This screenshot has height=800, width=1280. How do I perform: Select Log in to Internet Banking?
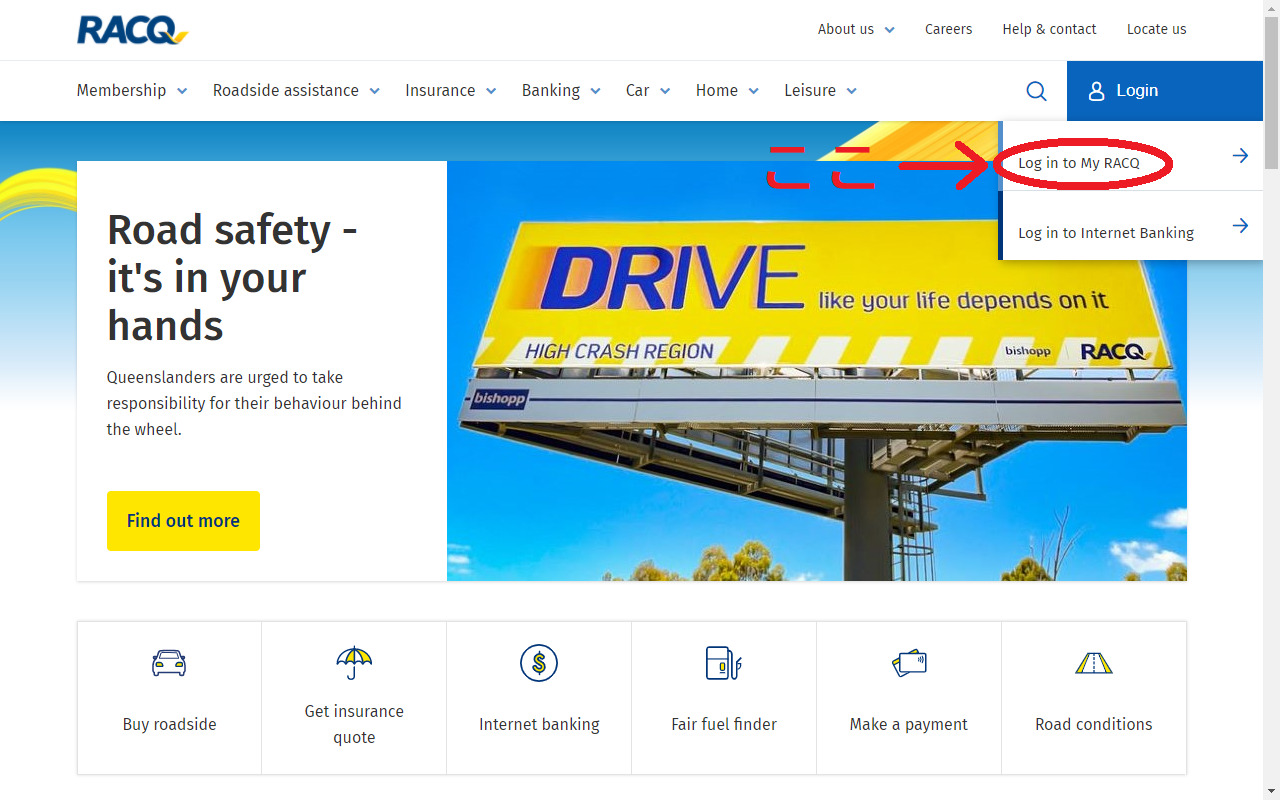tap(1130, 226)
